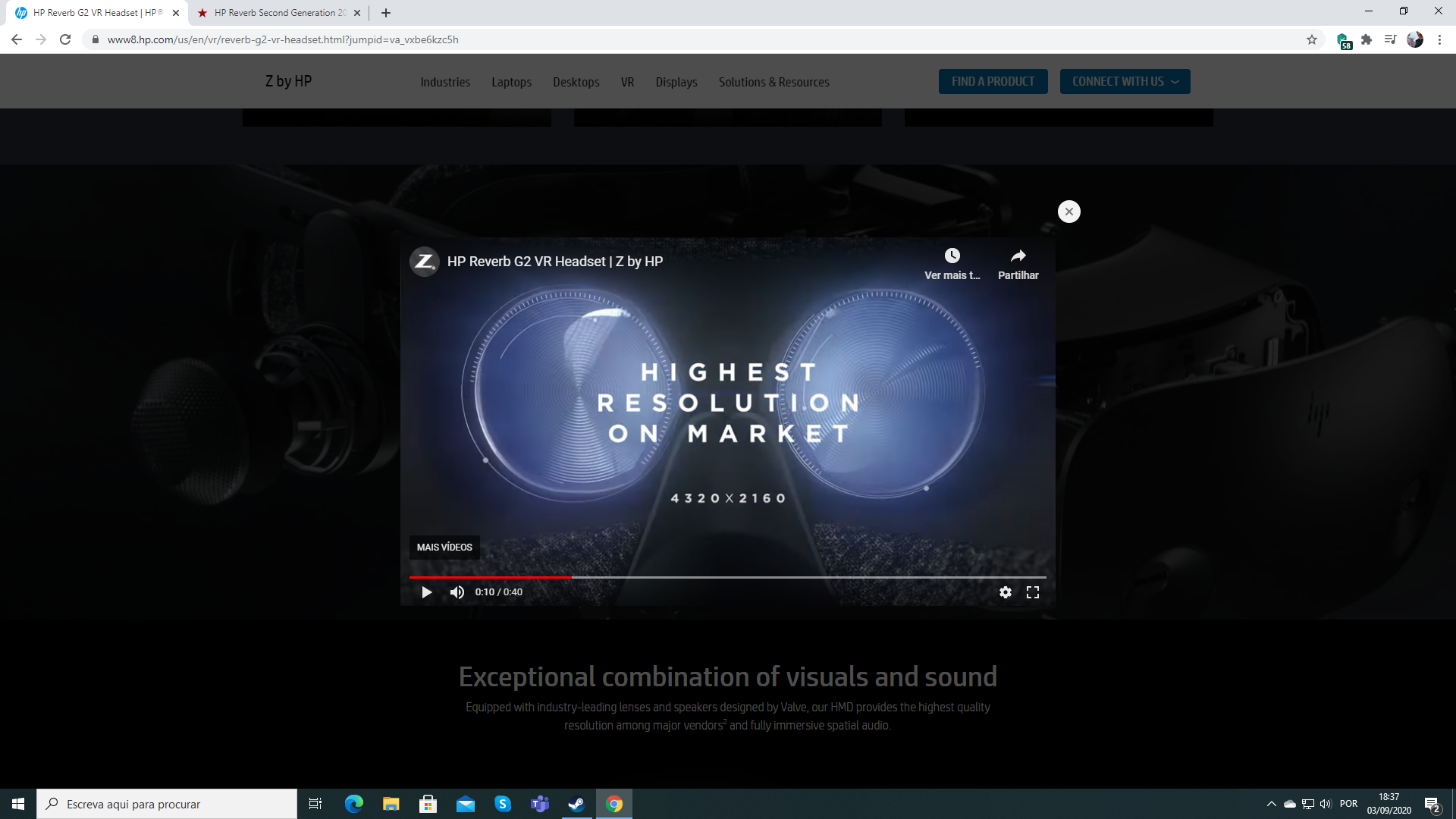Open the Industries menu
The height and width of the screenshot is (819, 1456).
tap(445, 82)
